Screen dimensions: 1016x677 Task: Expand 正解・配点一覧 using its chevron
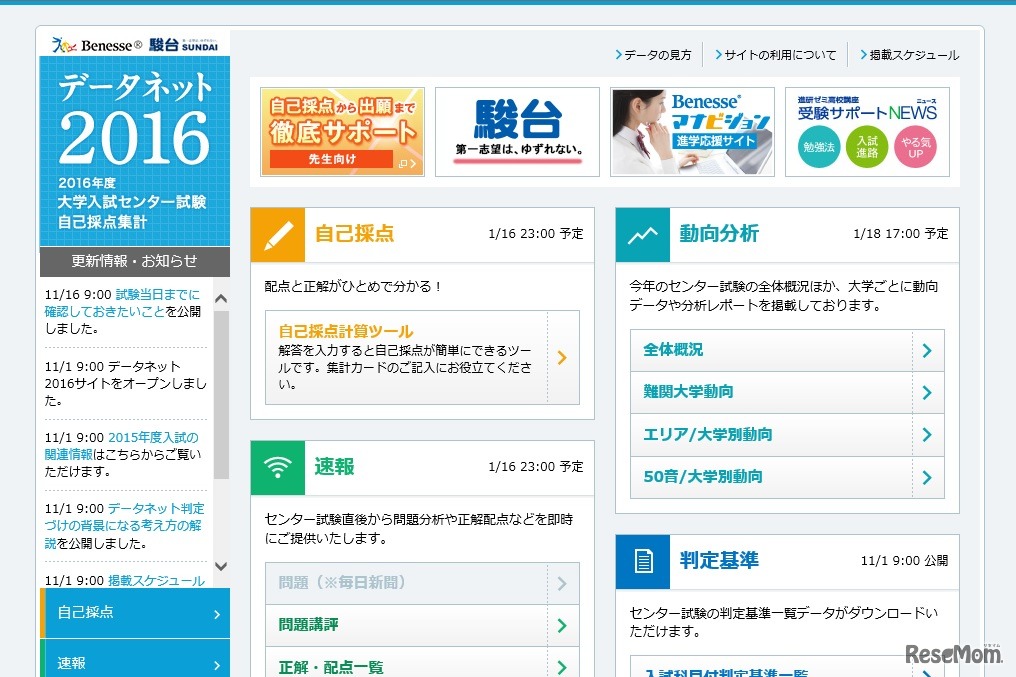tap(565, 665)
